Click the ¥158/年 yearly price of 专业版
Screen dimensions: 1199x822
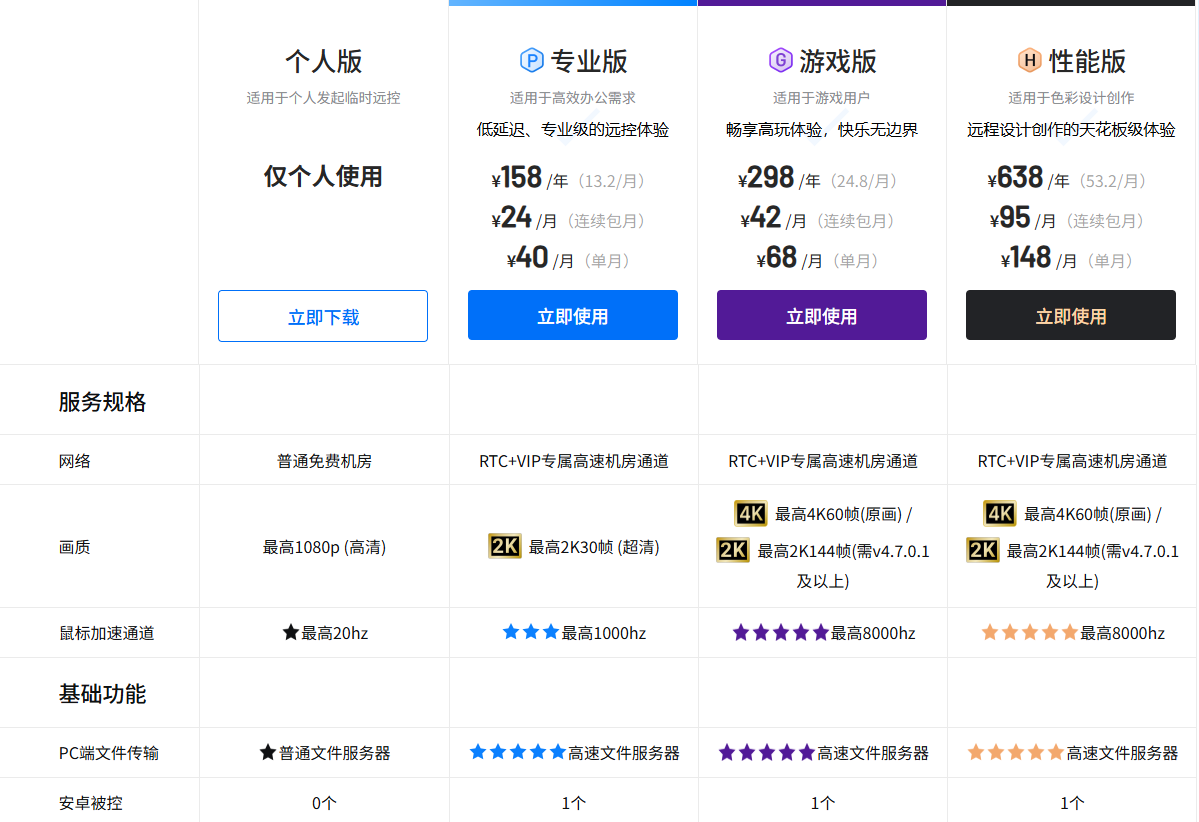pos(530,178)
